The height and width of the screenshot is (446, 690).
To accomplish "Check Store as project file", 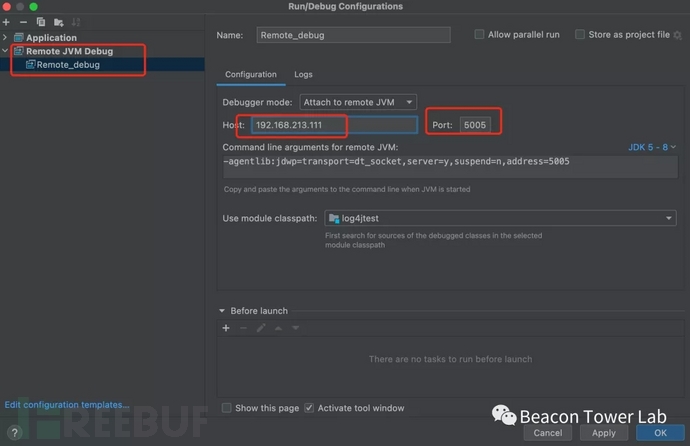I will tap(580, 34).
